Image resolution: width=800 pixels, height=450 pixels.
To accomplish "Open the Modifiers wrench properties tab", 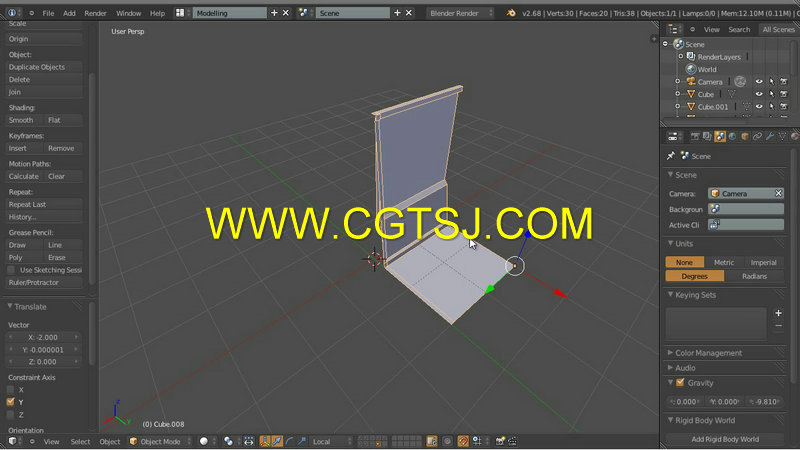I will 770,136.
